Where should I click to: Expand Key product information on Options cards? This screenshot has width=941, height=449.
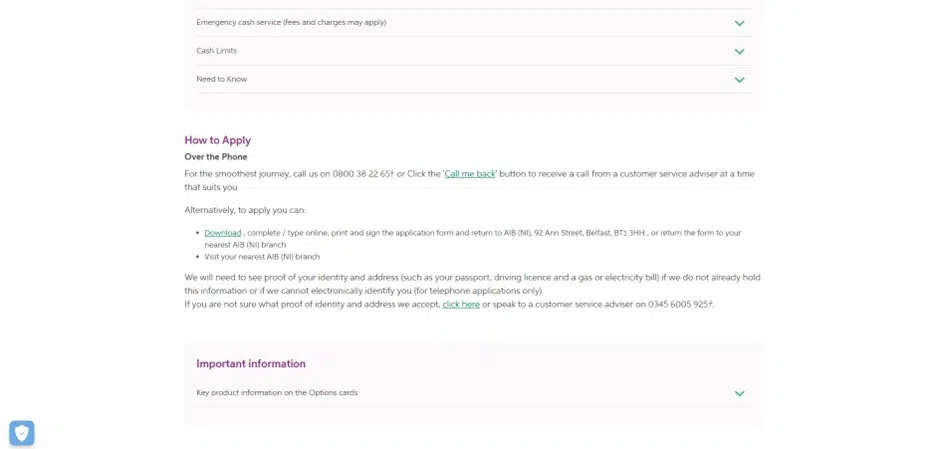(x=277, y=393)
